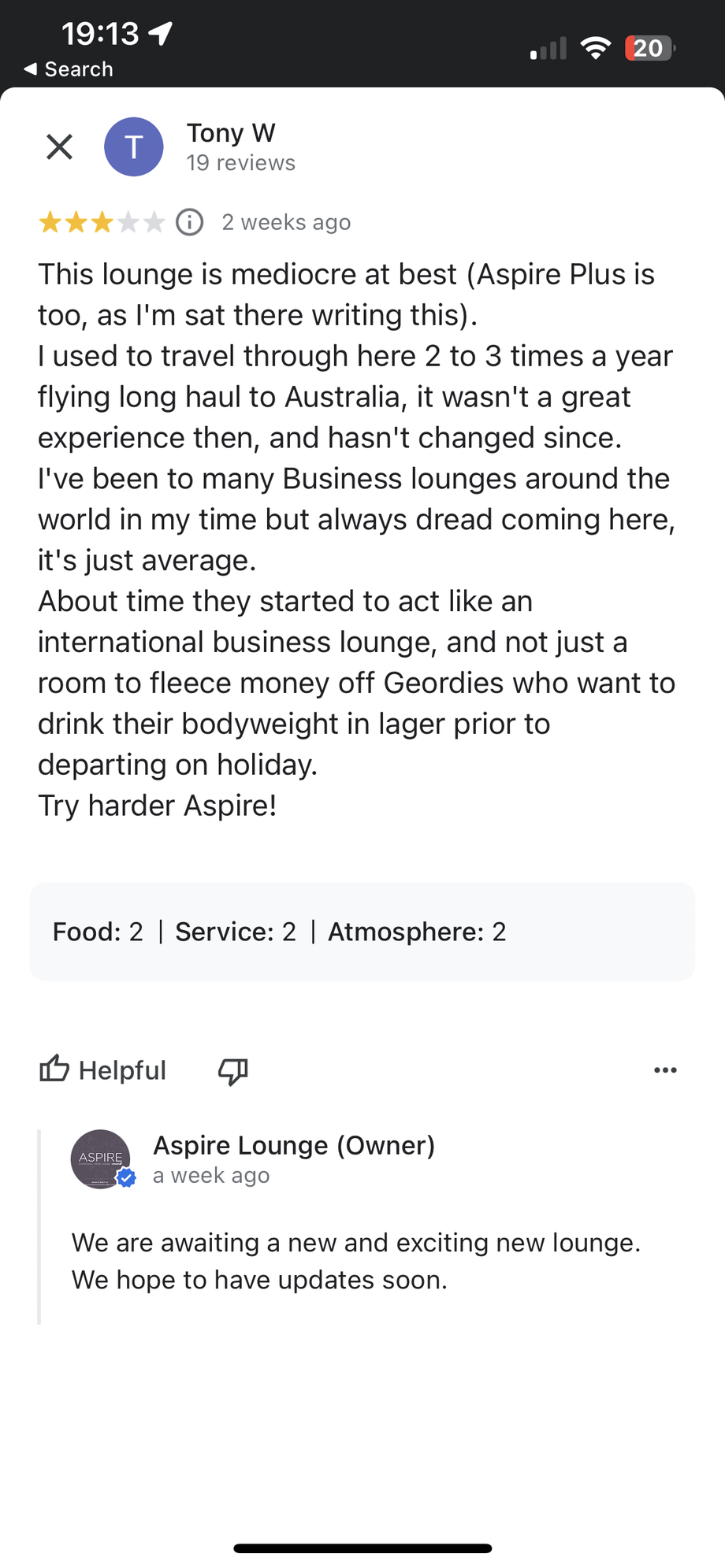This screenshot has width=725, height=1568.
Task: Tap the battery indicator showing 20
Action: (x=649, y=48)
